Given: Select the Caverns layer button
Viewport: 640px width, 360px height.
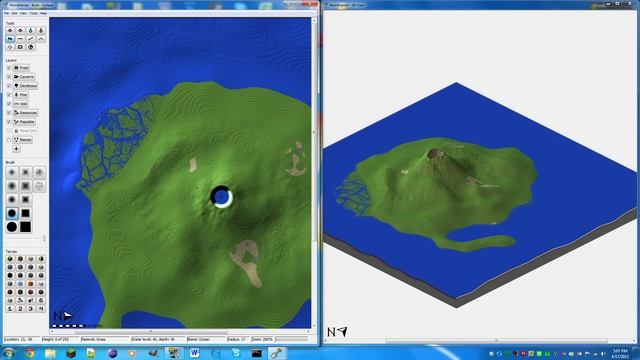Looking at the screenshot, I should 24,77.
